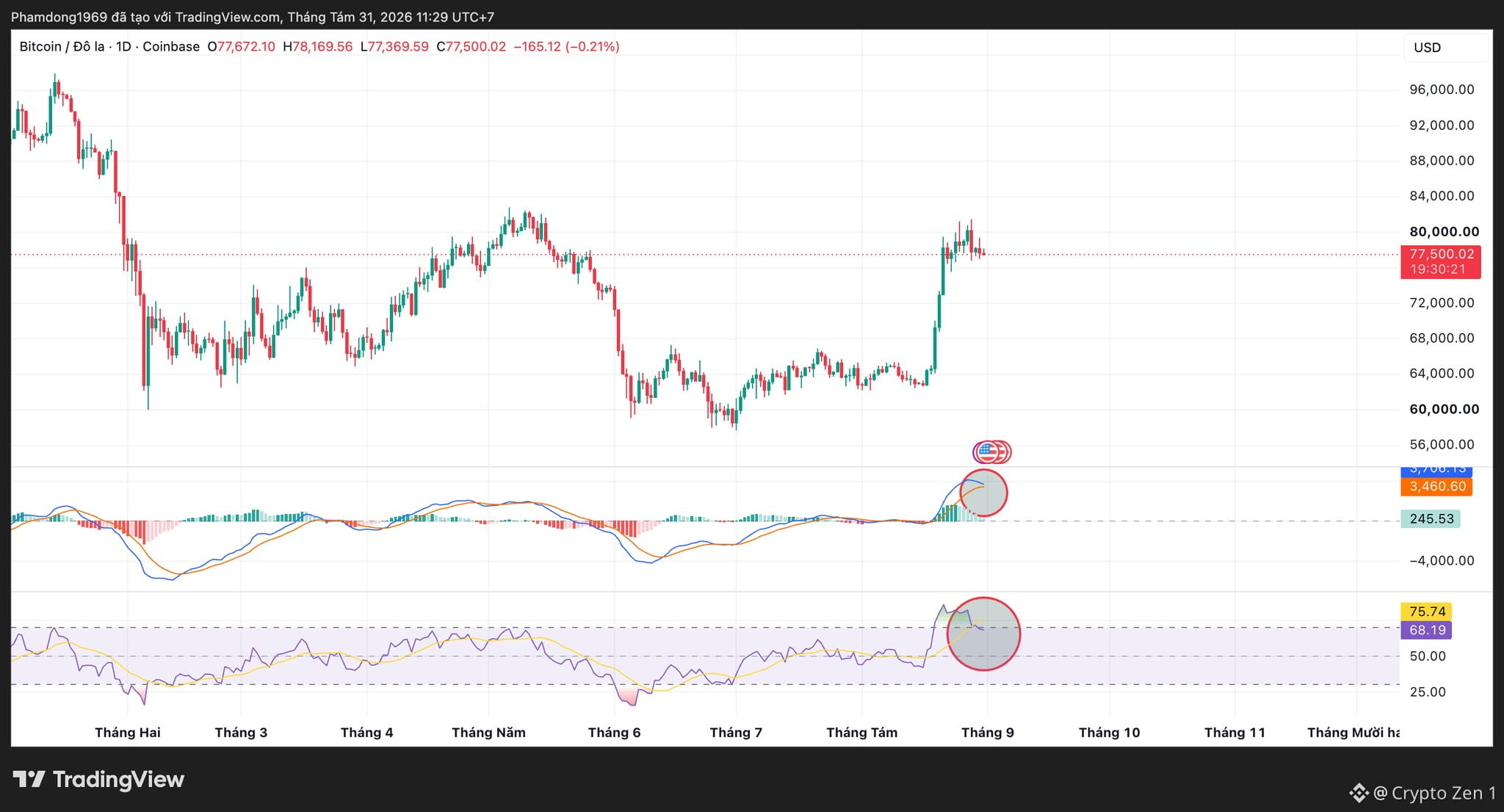
Task: Click the 96,000.00 price axis label
Action: click(x=1442, y=90)
